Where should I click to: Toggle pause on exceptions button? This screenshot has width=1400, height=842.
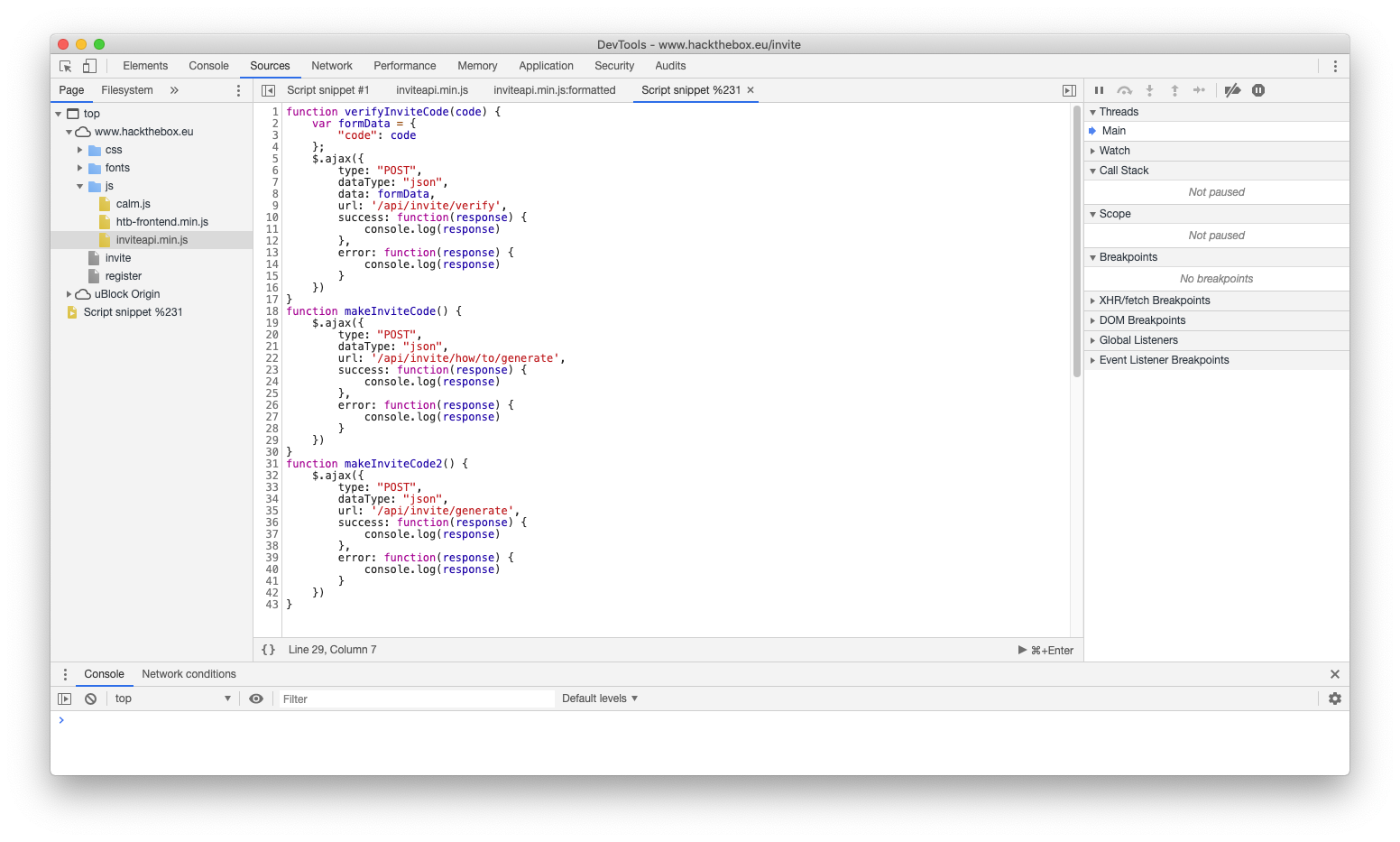point(1258,90)
